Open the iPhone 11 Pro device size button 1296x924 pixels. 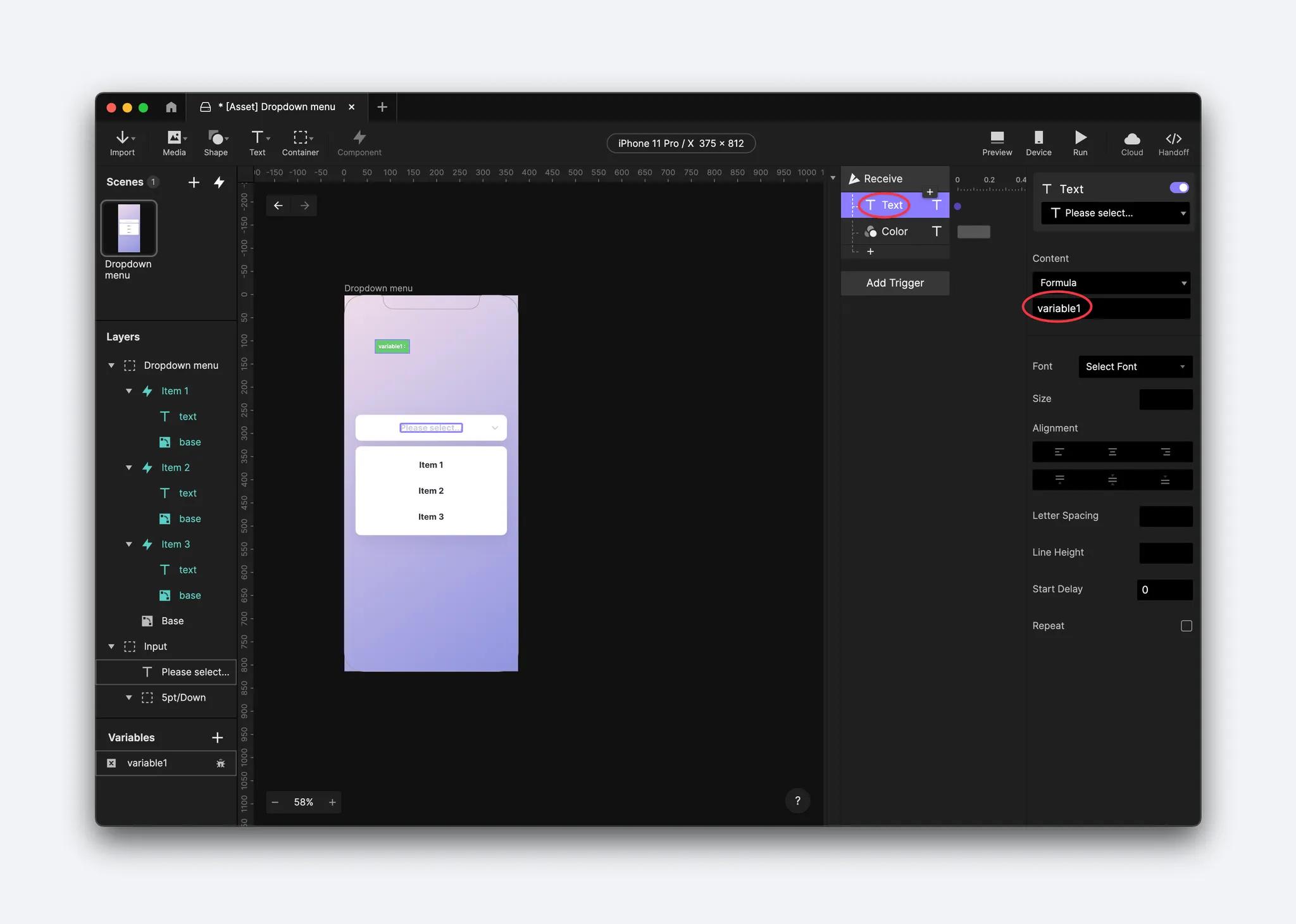click(x=681, y=144)
